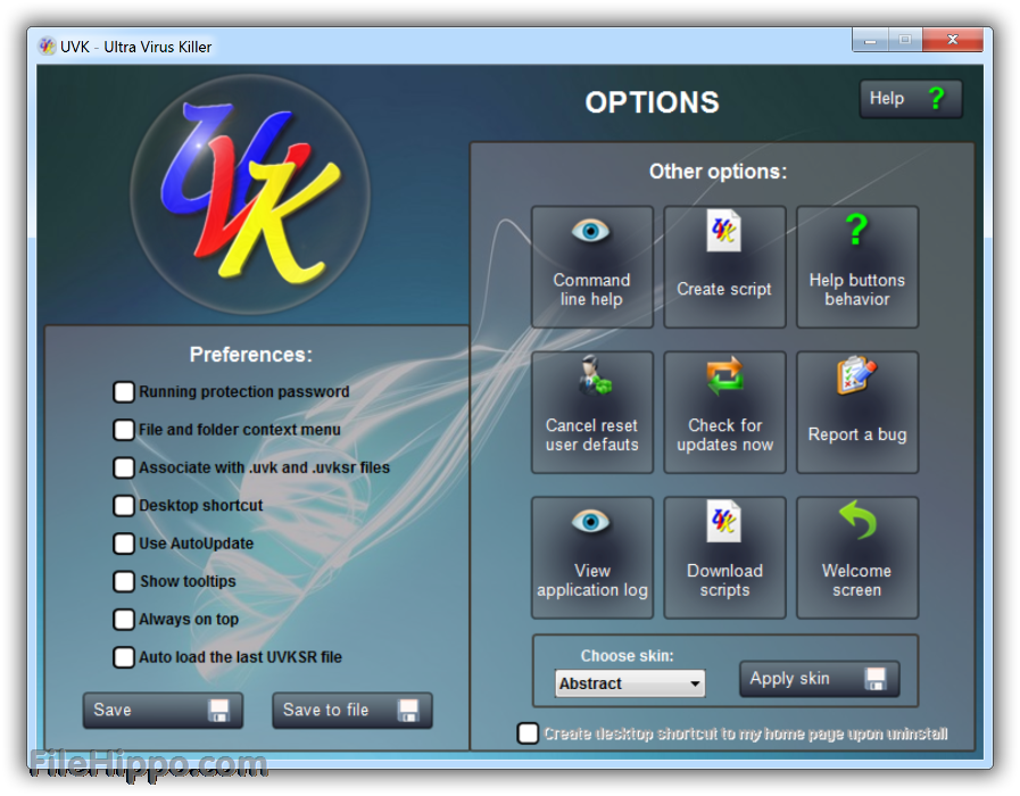Toggle File and folder context menu checkbox
1020x796 pixels.
point(124,429)
